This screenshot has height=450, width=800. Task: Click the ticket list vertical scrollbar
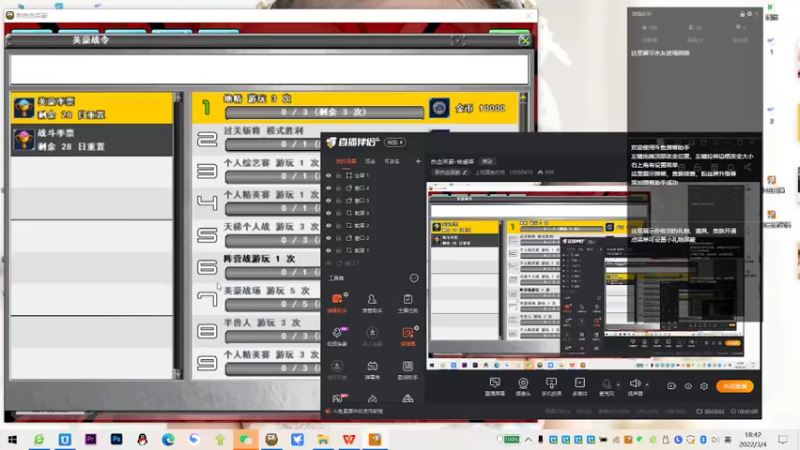(178, 236)
